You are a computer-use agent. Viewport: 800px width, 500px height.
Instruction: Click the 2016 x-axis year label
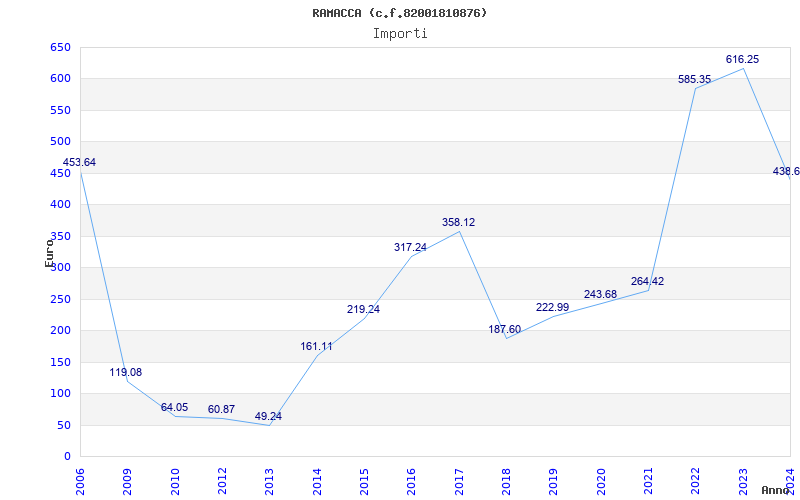[x=411, y=482]
